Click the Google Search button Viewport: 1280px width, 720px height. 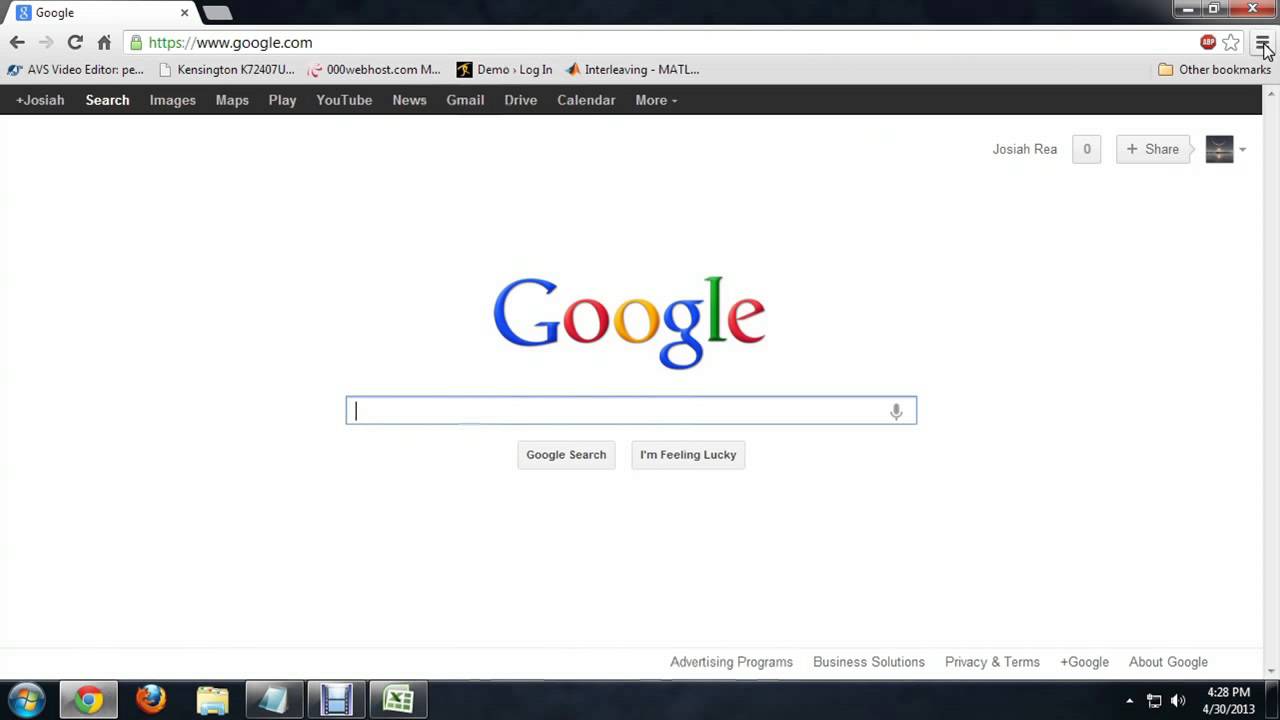click(x=566, y=455)
